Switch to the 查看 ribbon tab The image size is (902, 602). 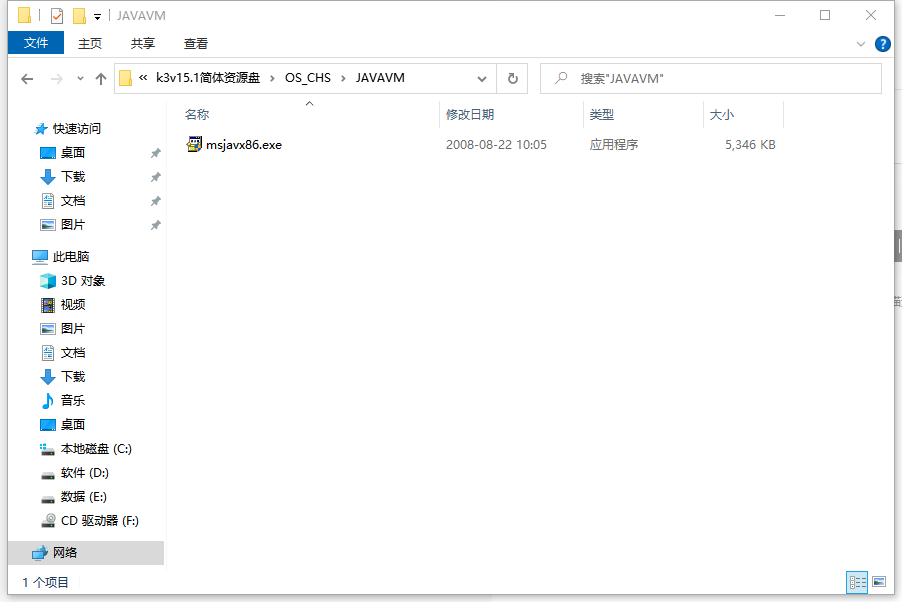(196, 43)
